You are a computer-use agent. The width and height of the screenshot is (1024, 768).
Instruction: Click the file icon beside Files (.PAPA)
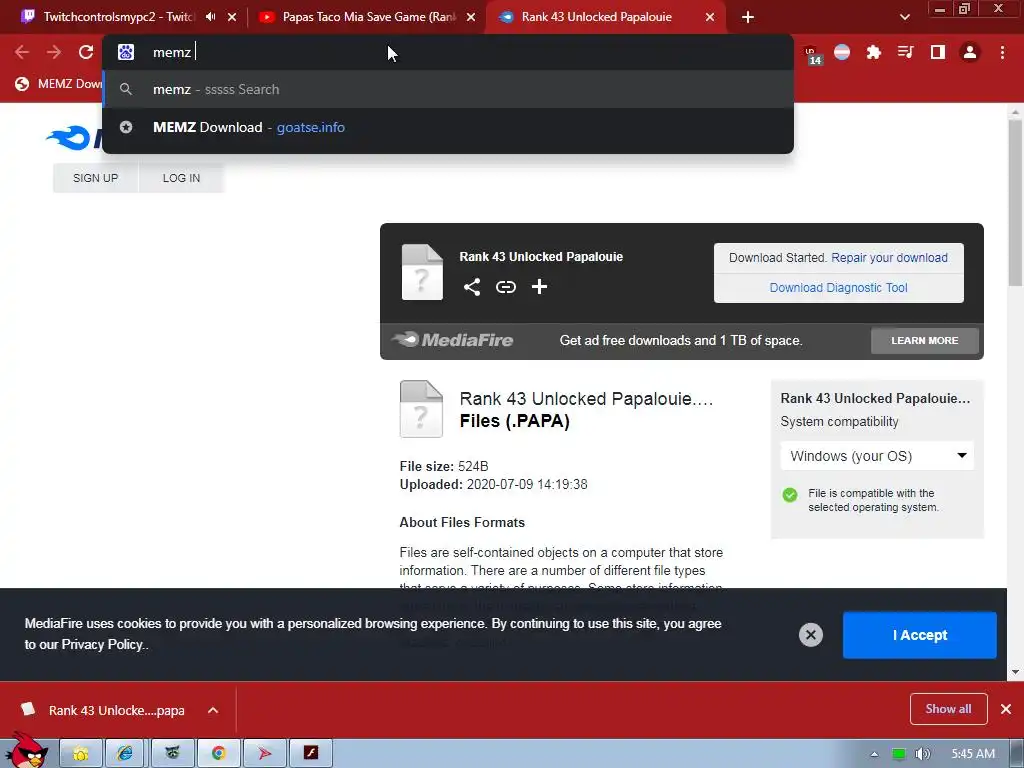(x=421, y=409)
